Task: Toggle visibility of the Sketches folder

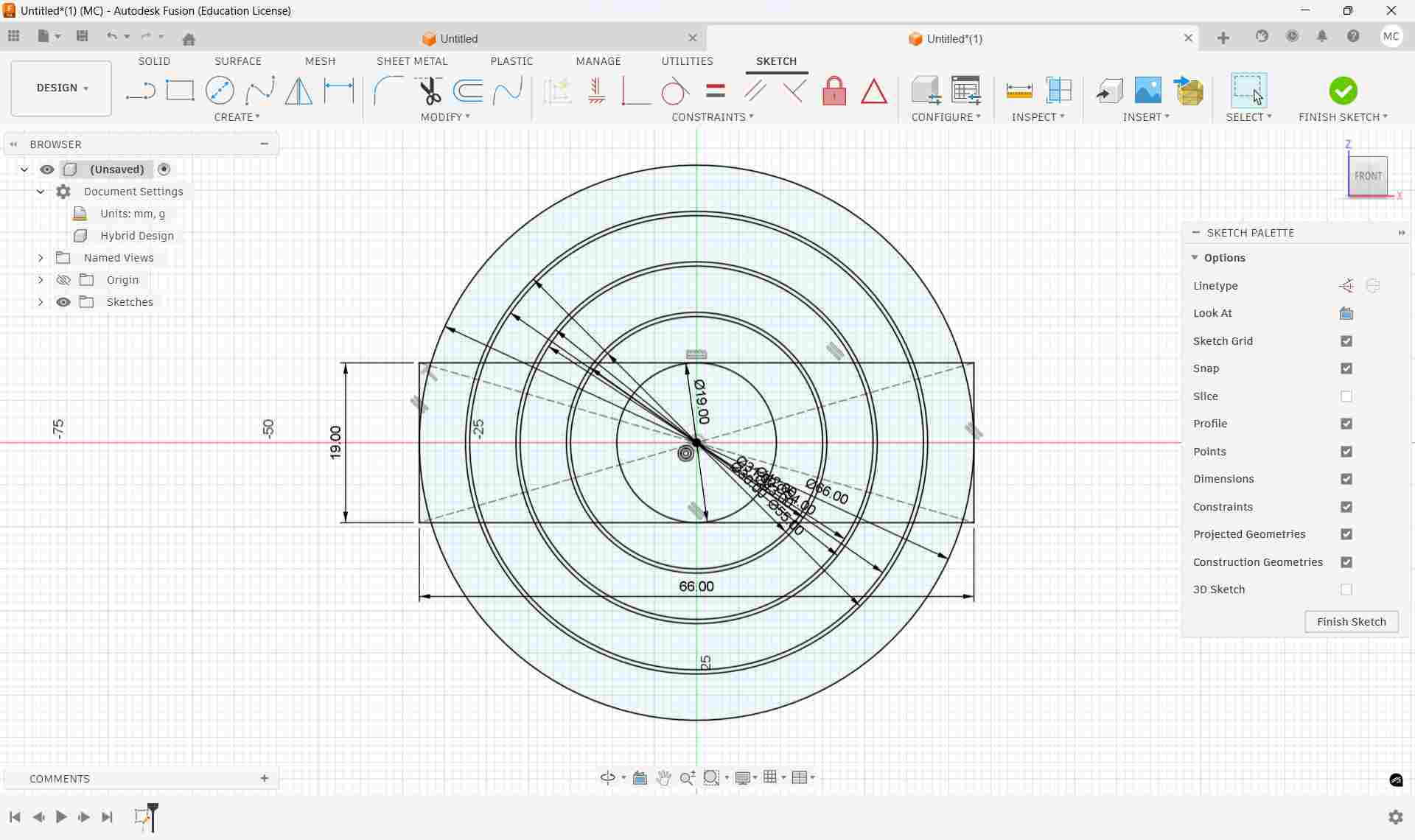Action: pyautogui.click(x=63, y=302)
